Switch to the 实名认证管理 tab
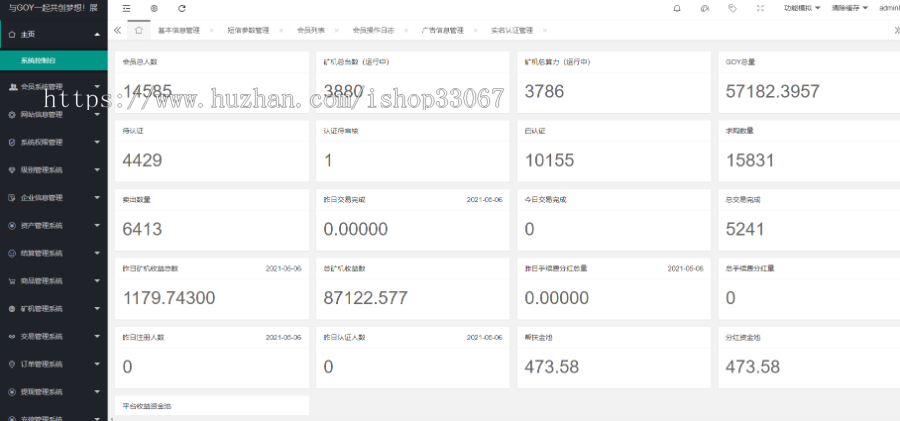This screenshot has height=421, width=900. point(512,30)
